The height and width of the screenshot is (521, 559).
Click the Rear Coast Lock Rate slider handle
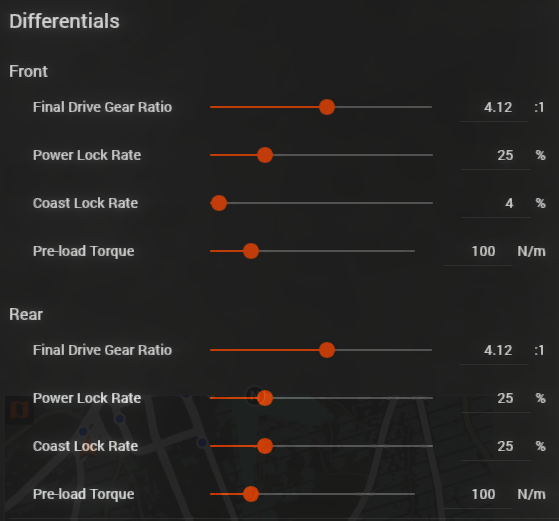pyautogui.click(x=265, y=446)
